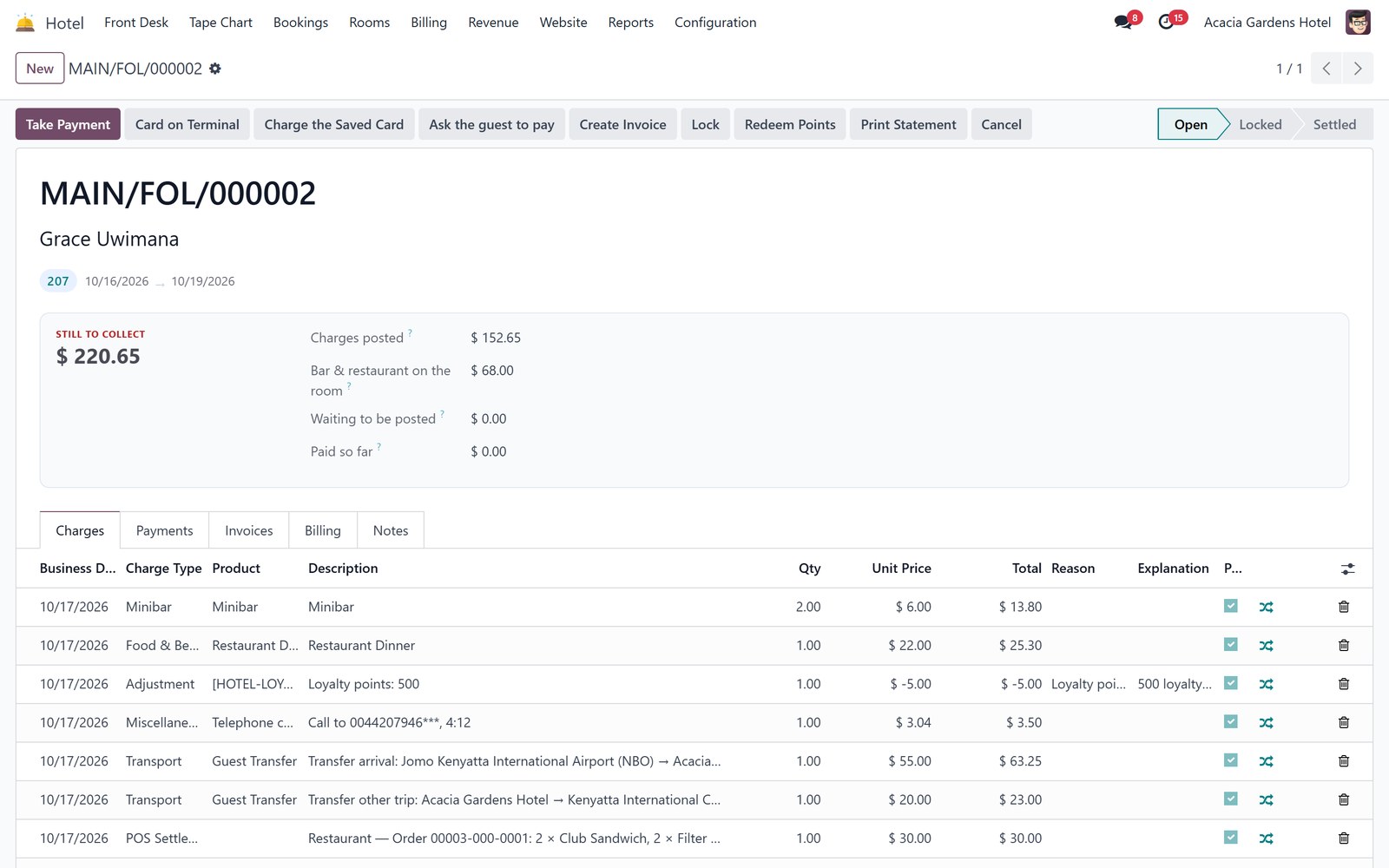This screenshot has height=868, width=1389.
Task: Open the Reports menu
Action: (x=631, y=23)
